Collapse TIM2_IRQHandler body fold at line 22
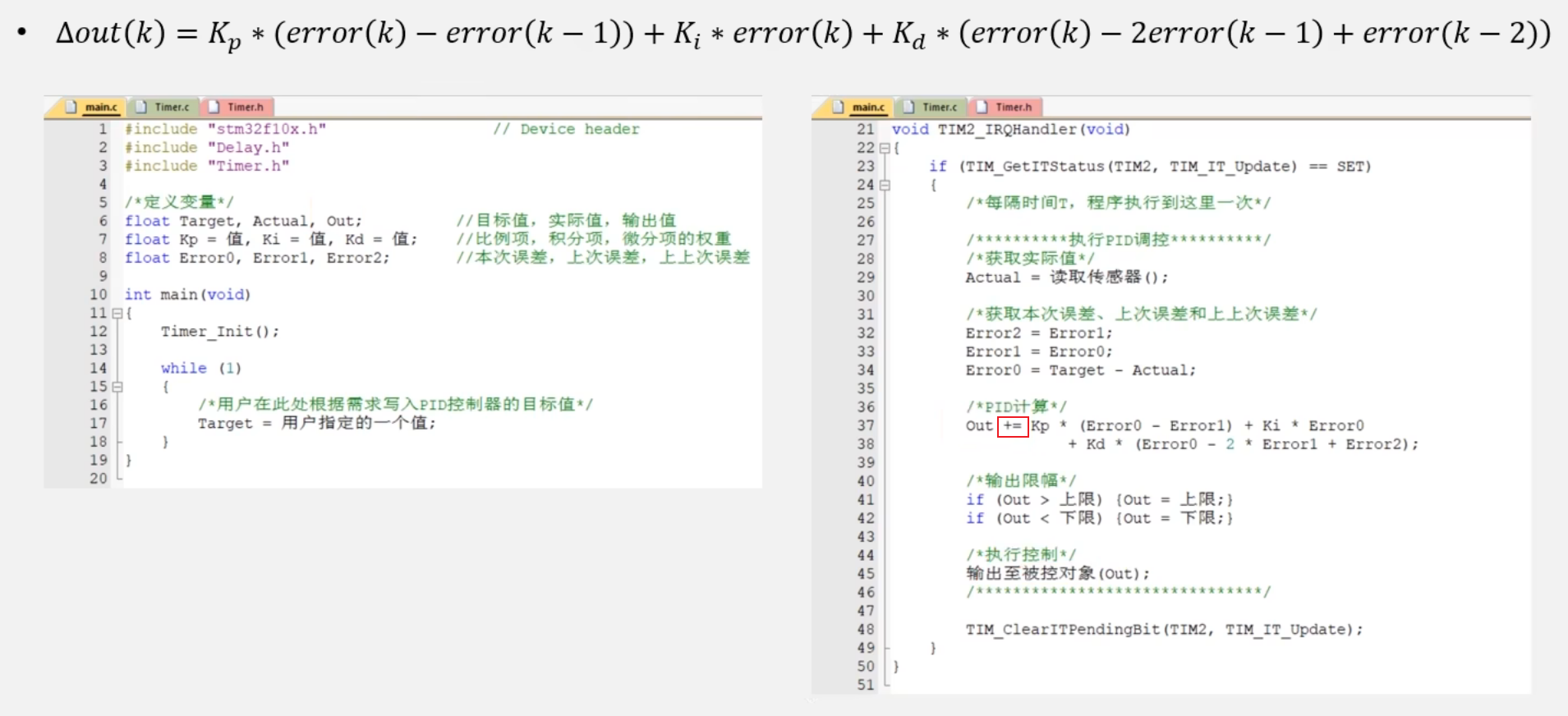Image resolution: width=1568 pixels, height=716 pixels. (x=885, y=148)
